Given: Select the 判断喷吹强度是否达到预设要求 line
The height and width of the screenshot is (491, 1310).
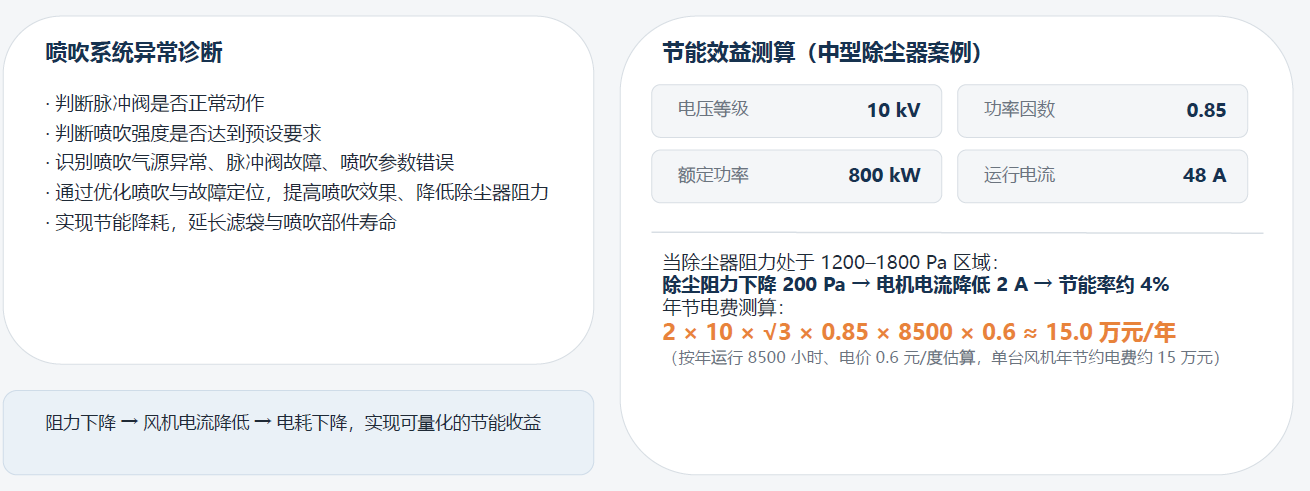Looking at the screenshot, I should (183, 133).
